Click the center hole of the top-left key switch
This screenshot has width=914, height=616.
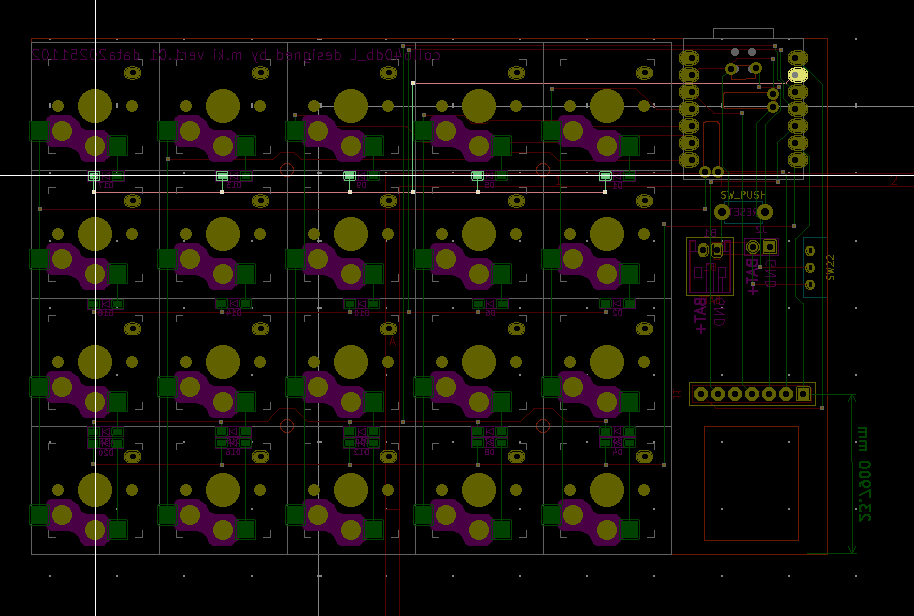(95, 106)
